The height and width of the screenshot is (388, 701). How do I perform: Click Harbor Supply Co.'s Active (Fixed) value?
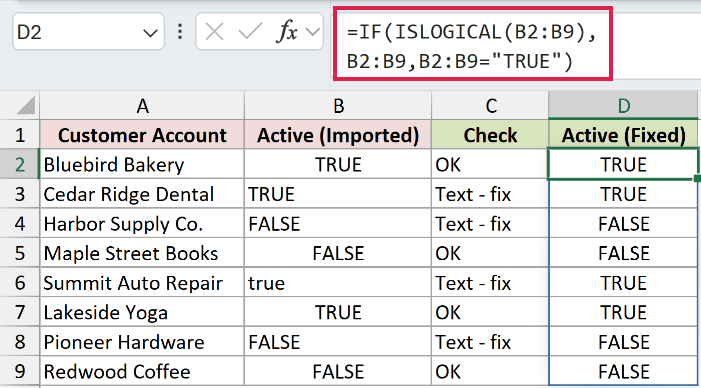tap(623, 224)
